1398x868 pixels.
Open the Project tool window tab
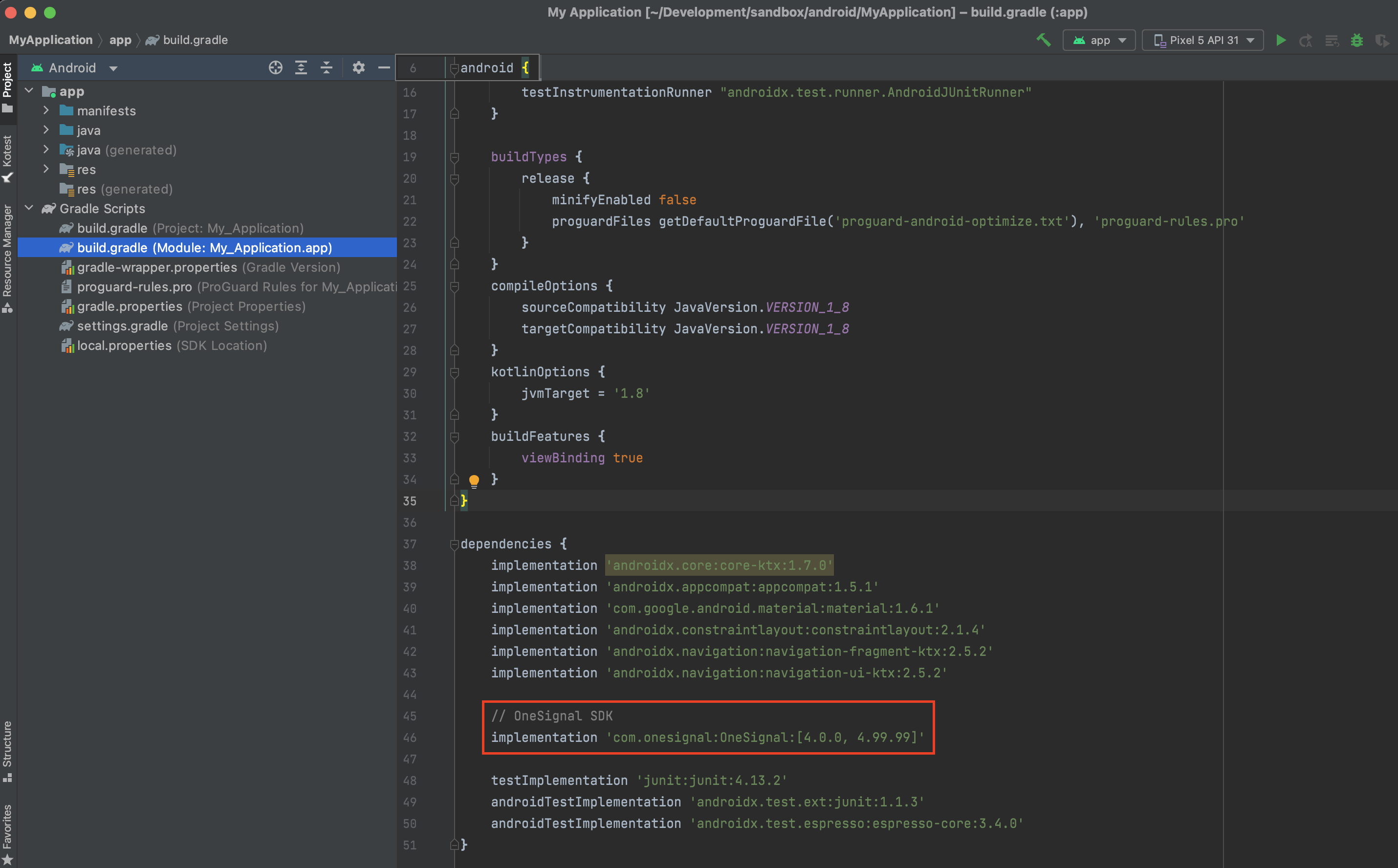7,87
